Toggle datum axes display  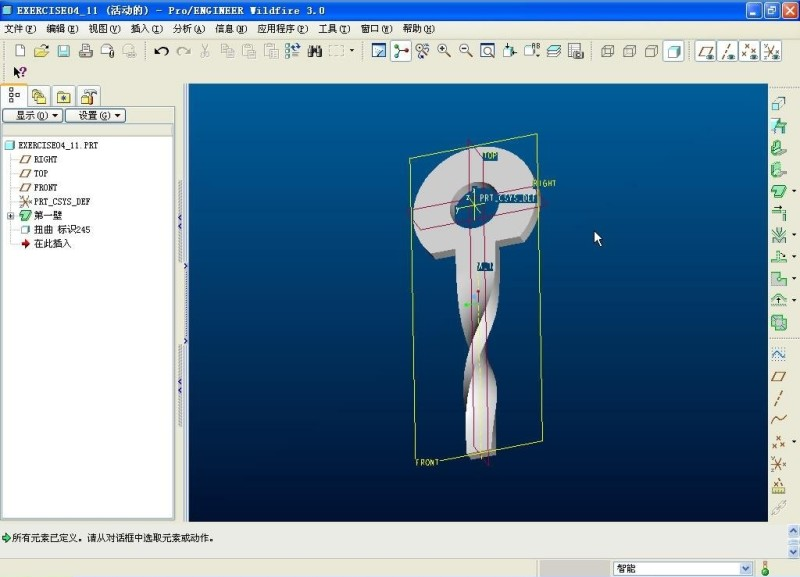click(727, 51)
